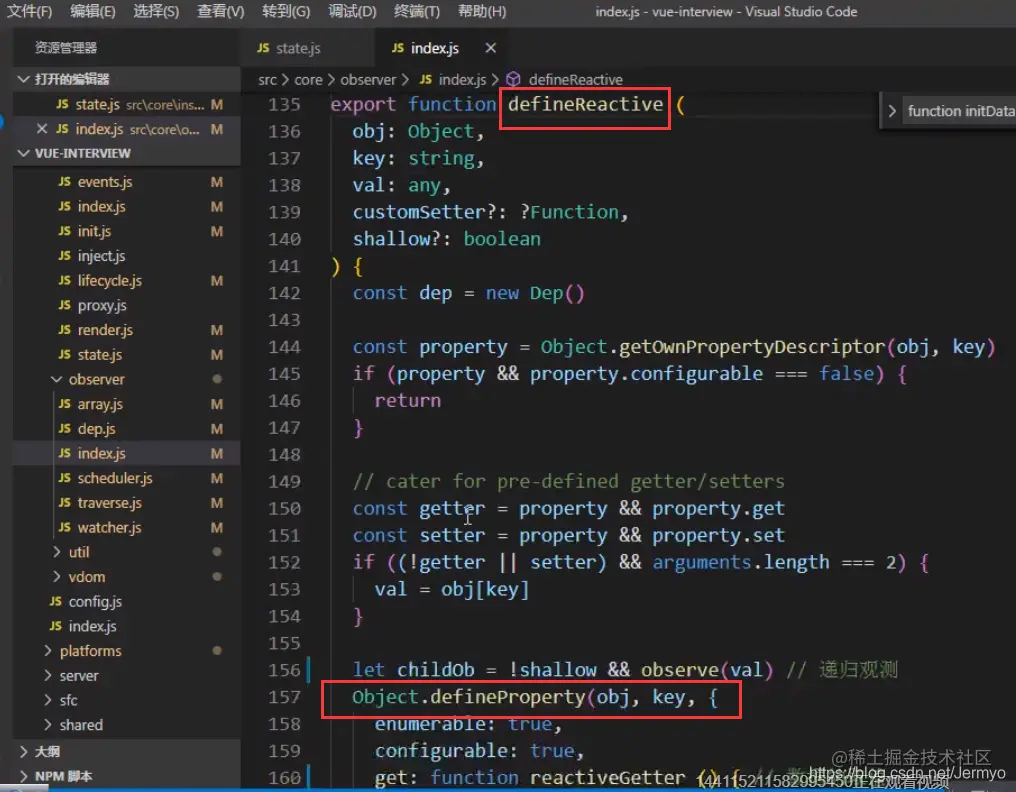
Task: Click the src breadcrumb segment
Action: coord(267,80)
